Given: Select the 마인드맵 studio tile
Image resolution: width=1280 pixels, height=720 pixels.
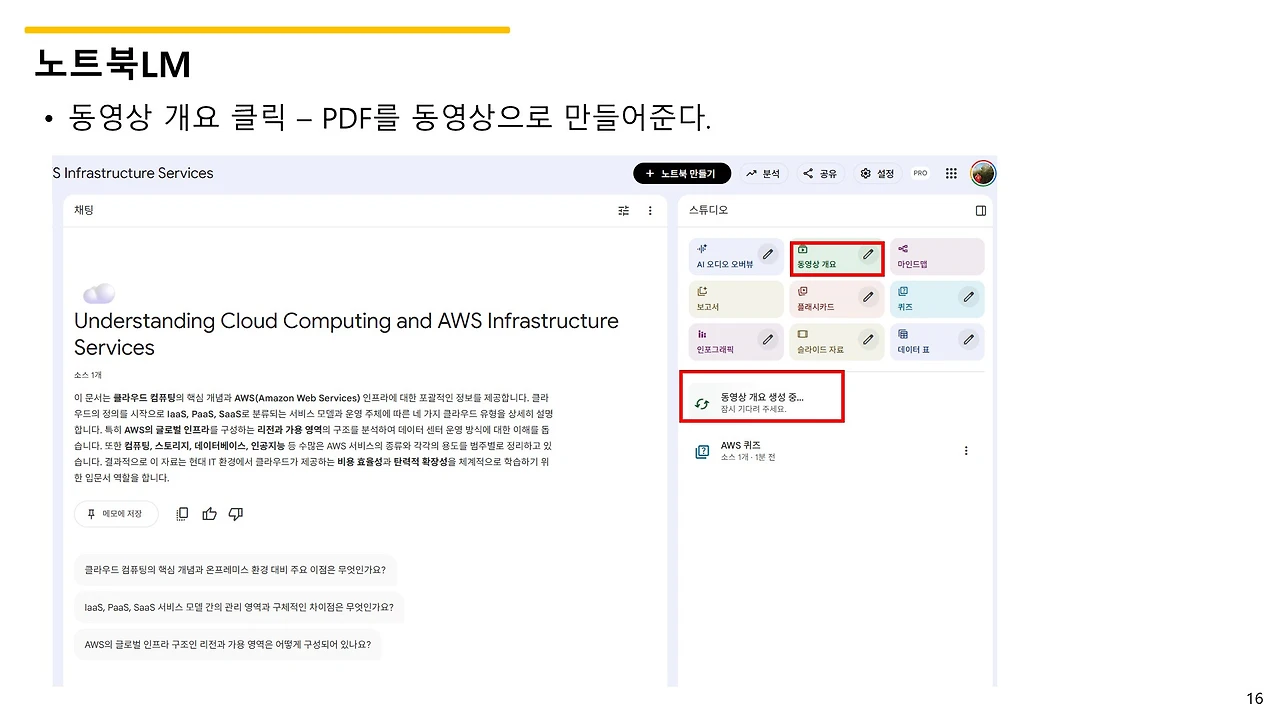Looking at the screenshot, I should 937,256.
